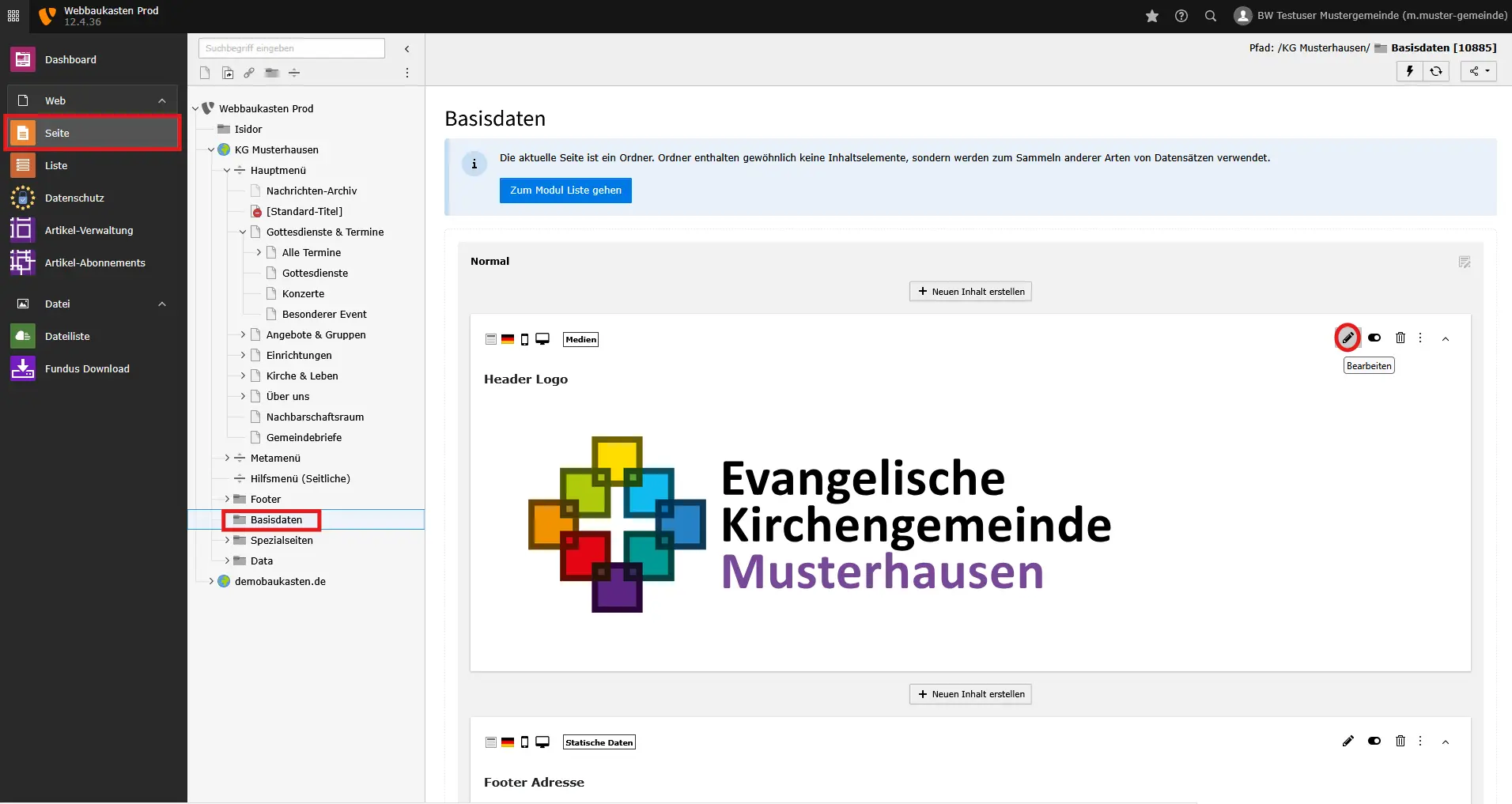Open the application grid icon top left
1512x804 pixels.
[13, 16]
